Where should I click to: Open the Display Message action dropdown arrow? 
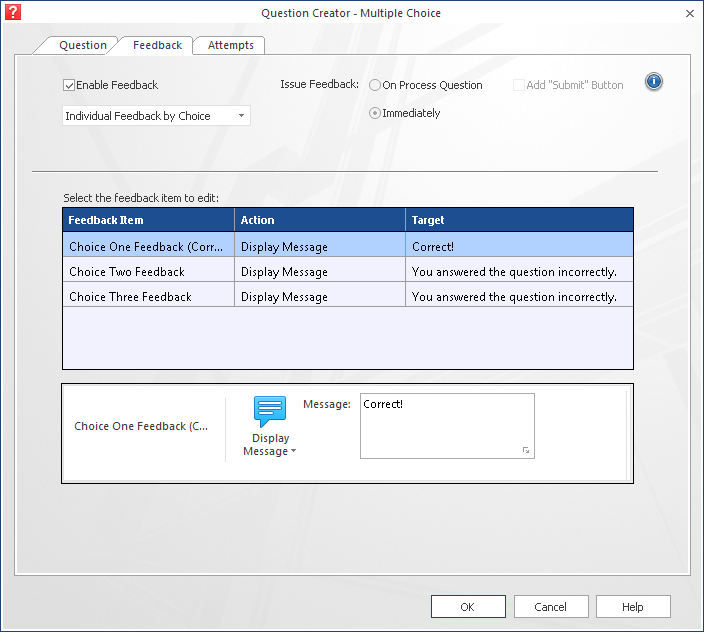tap(294, 451)
